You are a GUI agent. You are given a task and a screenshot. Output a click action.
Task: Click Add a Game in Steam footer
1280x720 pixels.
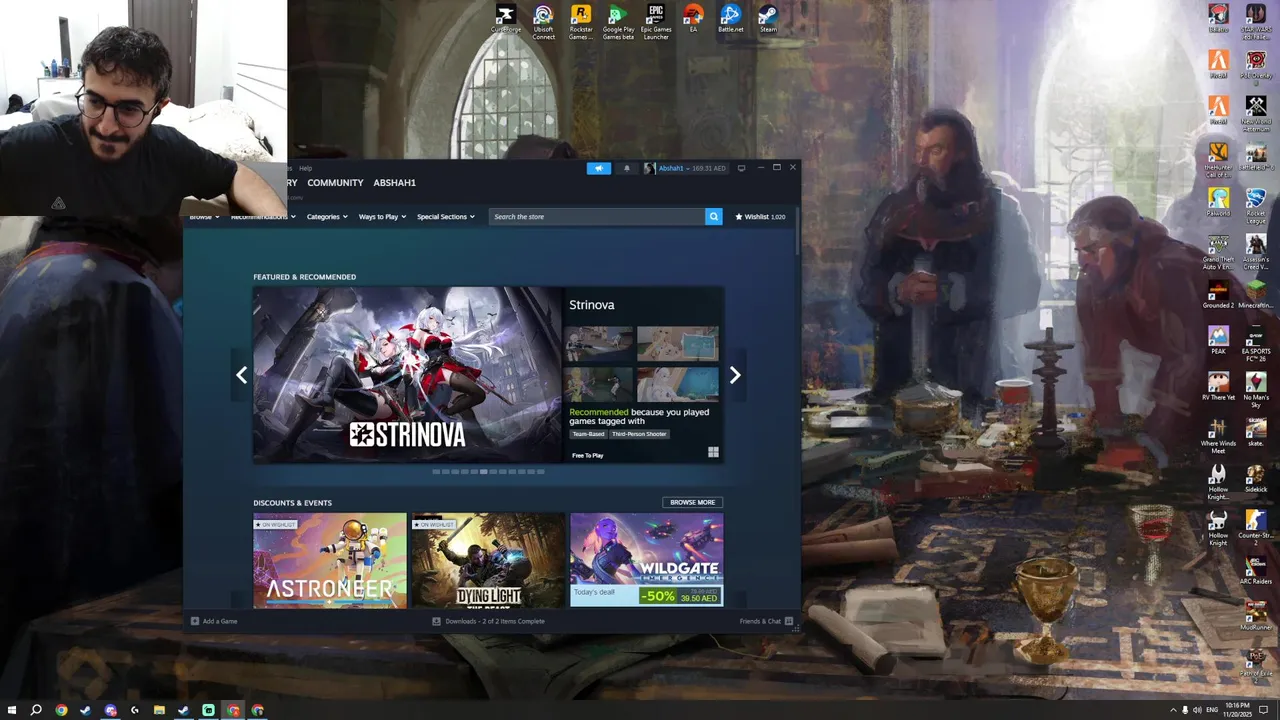pos(214,621)
